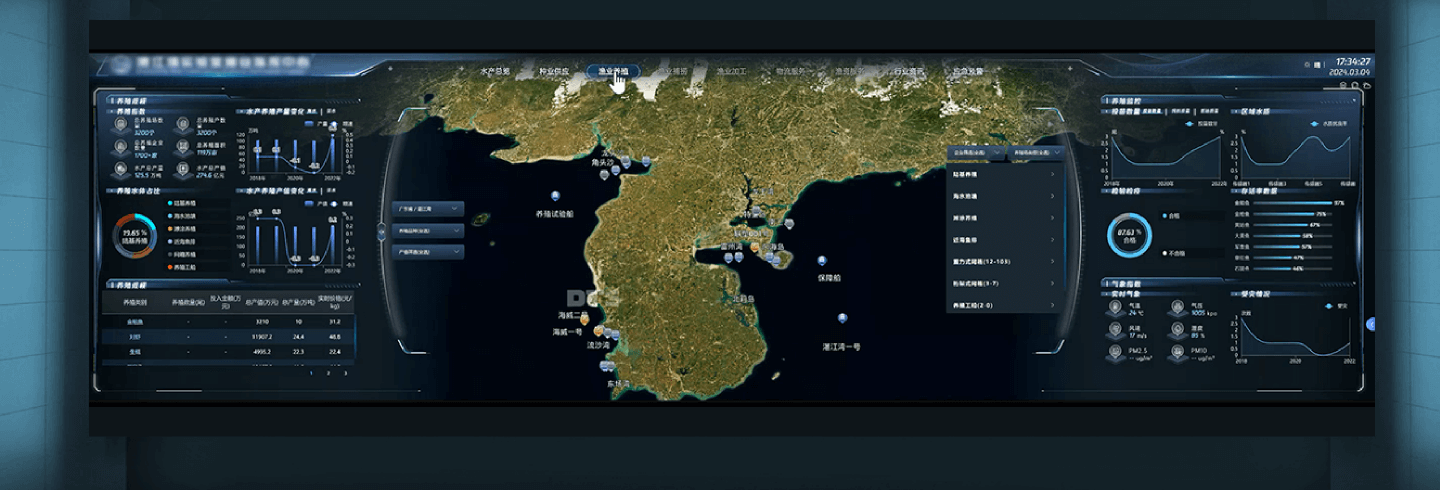The height and width of the screenshot is (490, 1440).
Task: Click the PM2.5 air quality icon
Action: pyautogui.click(x=1116, y=352)
